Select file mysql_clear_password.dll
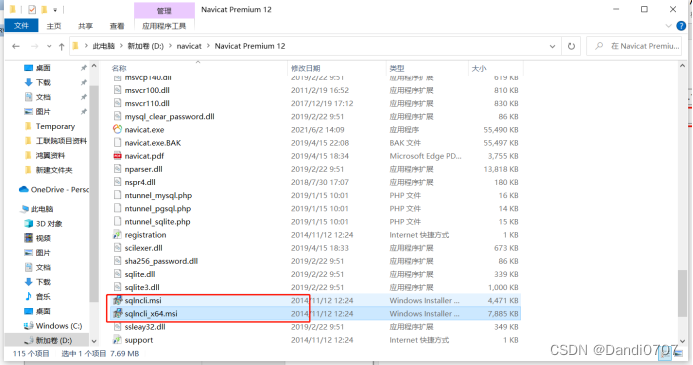The width and height of the screenshot is (693, 365). pos(169,116)
